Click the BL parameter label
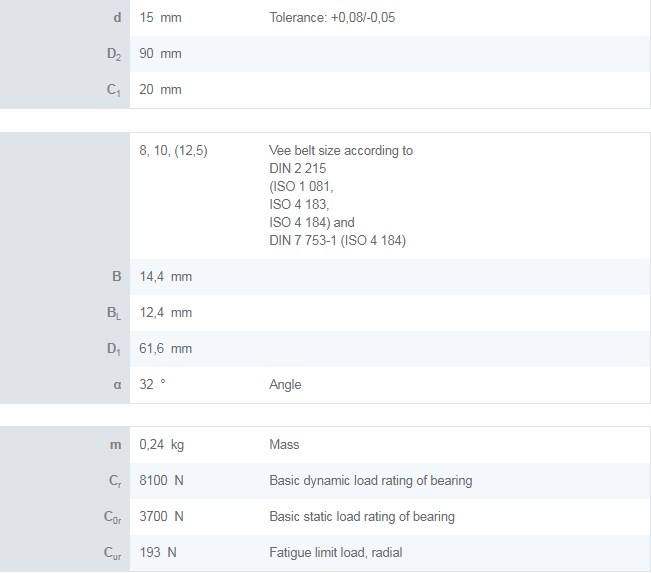The height and width of the screenshot is (573, 651). coord(114,313)
